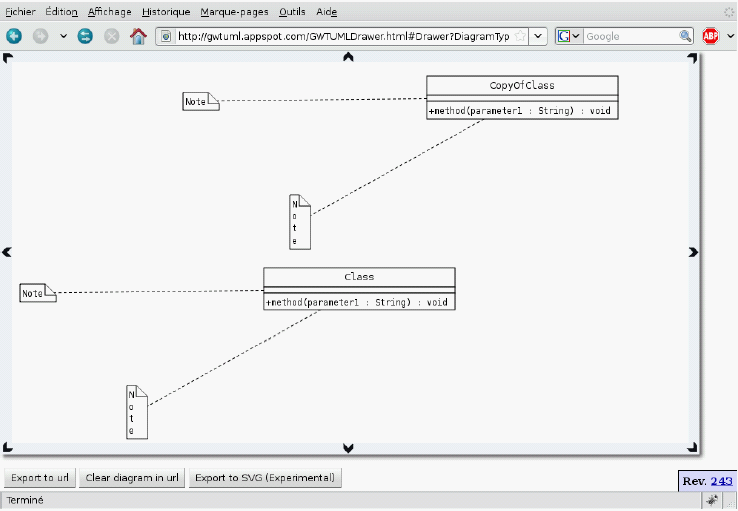This screenshot has height=511, width=738.
Task: Click the Export to url button
Action: pos(40,478)
